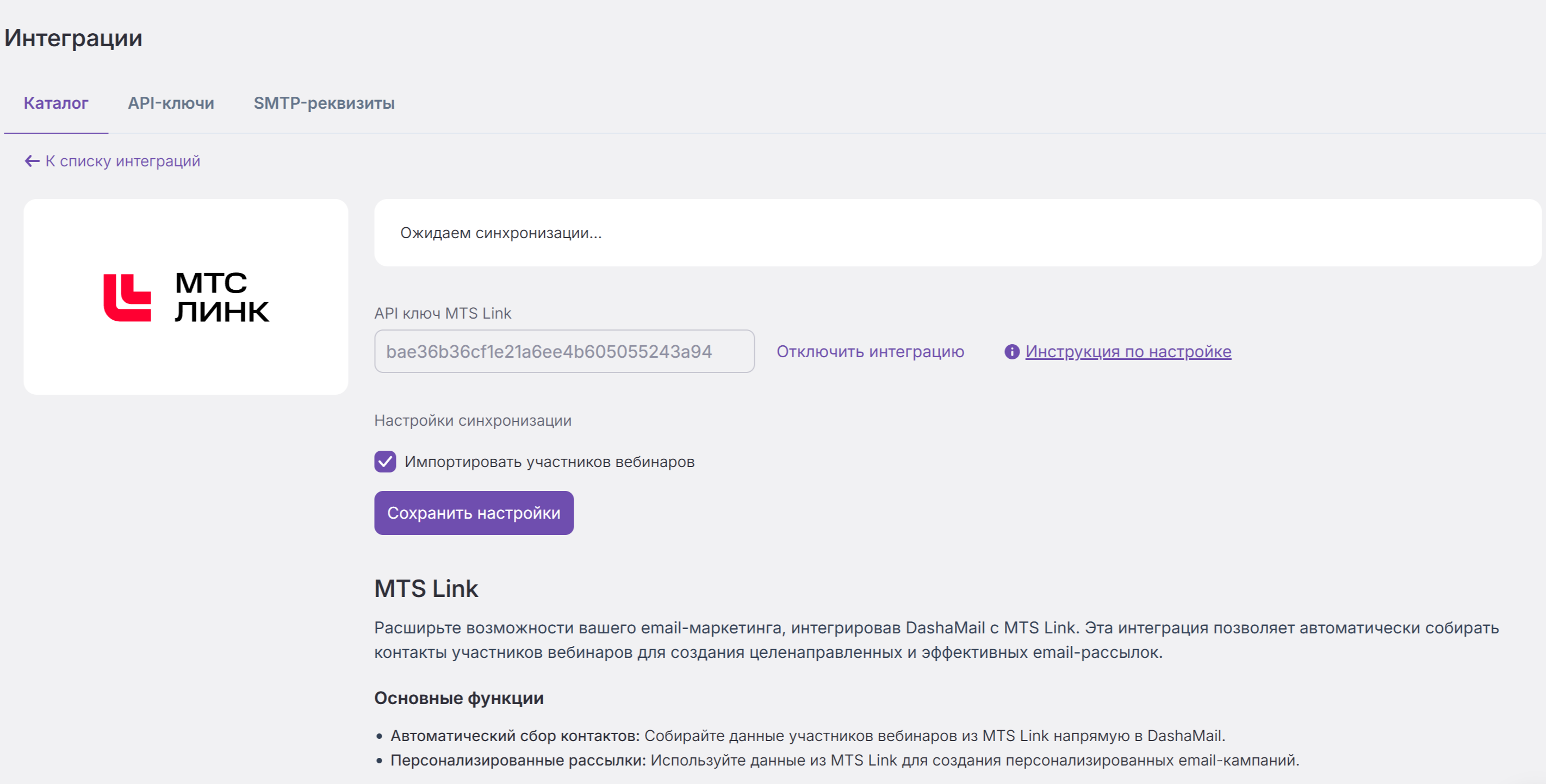The width and height of the screenshot is (1546, 784).
Task: Select the Каталог tab
Action: (56, 103)
